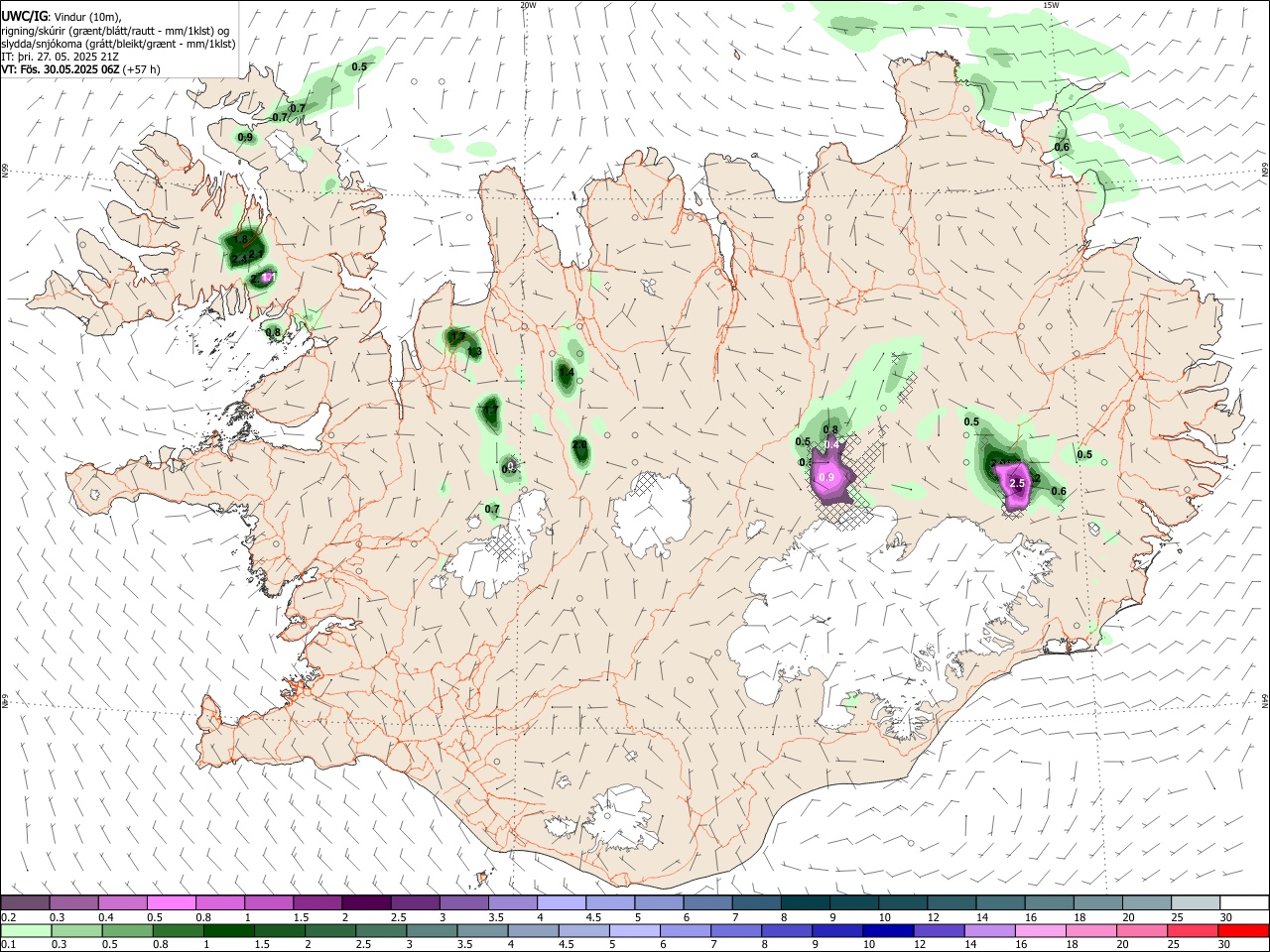Click the '0.5' value over the sea at top
The height and width of the screenshot is (952, 1270).
coord(359,66)
